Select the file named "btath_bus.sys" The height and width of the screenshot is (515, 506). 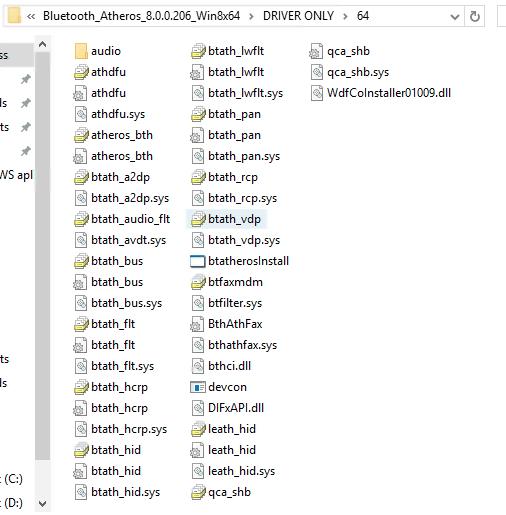[127, 303]
